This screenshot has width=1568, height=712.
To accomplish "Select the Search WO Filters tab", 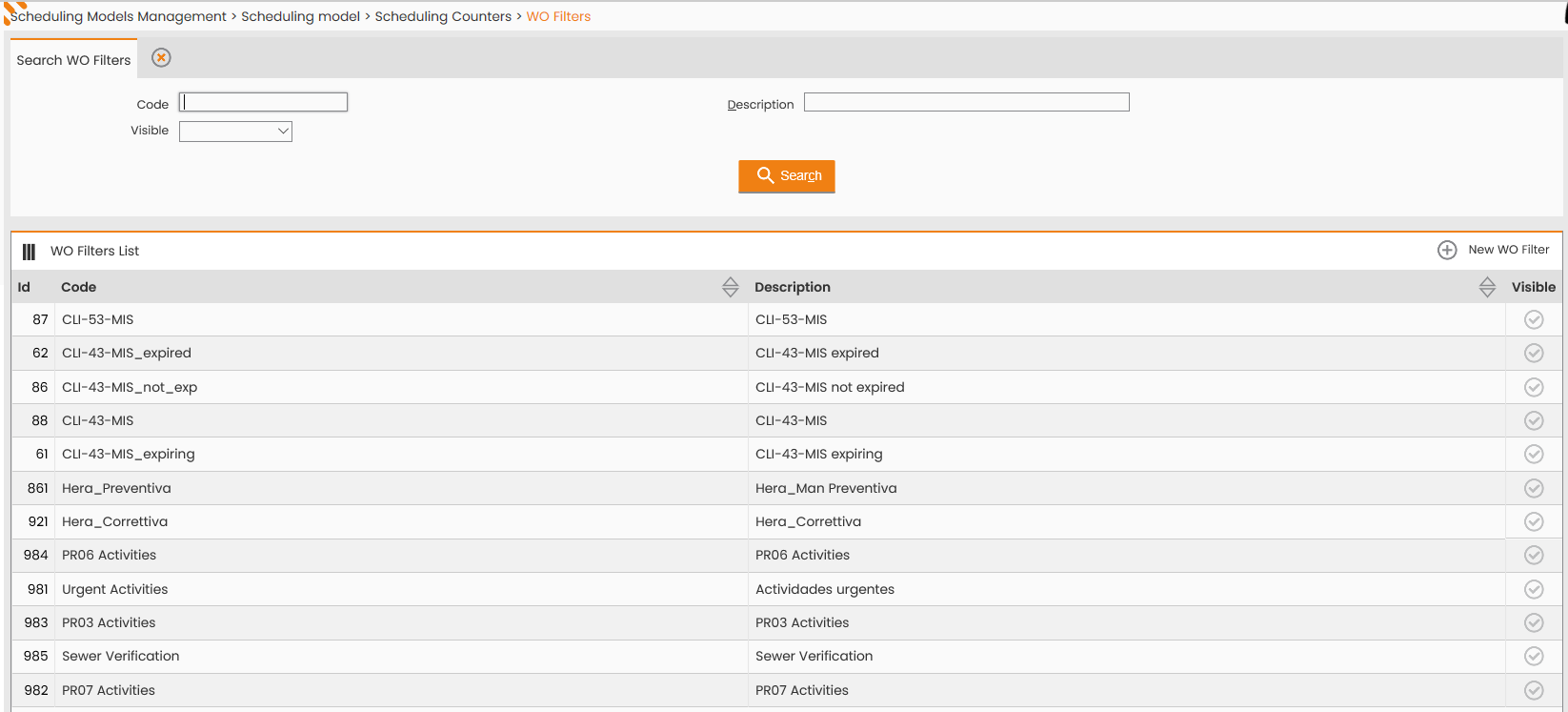I will tap(73, 60).
